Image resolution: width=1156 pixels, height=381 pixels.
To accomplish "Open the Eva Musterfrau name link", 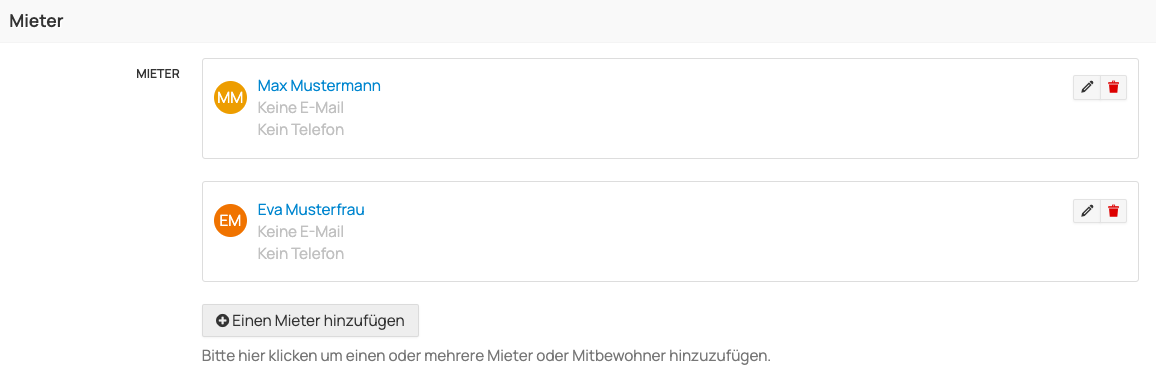I will [x=311, y=209].
